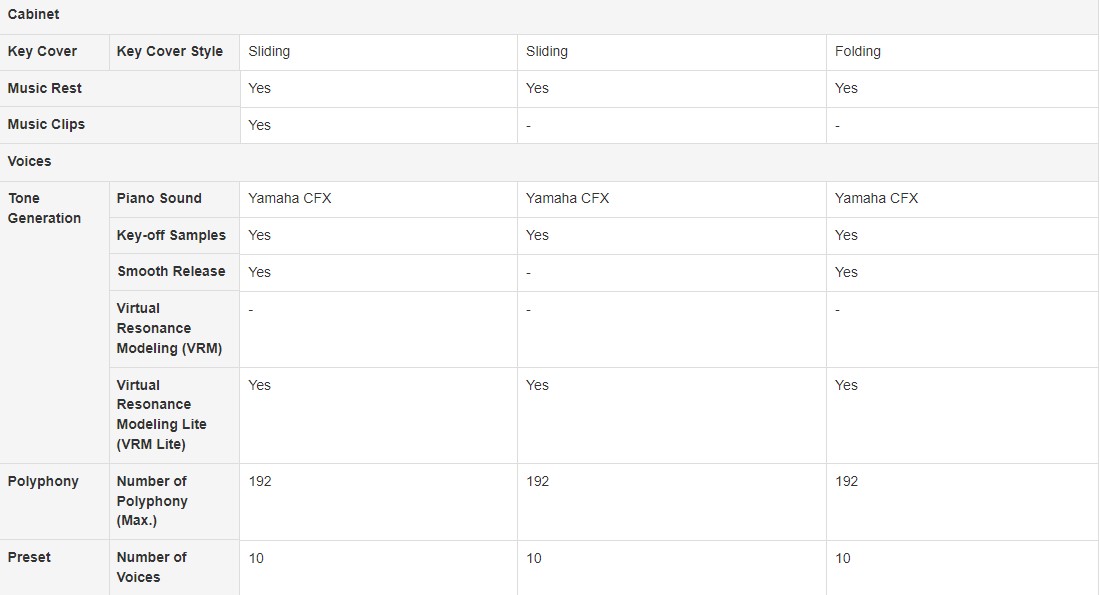
Task: Click the Cabinet section header row
Action: click(34, 15)
